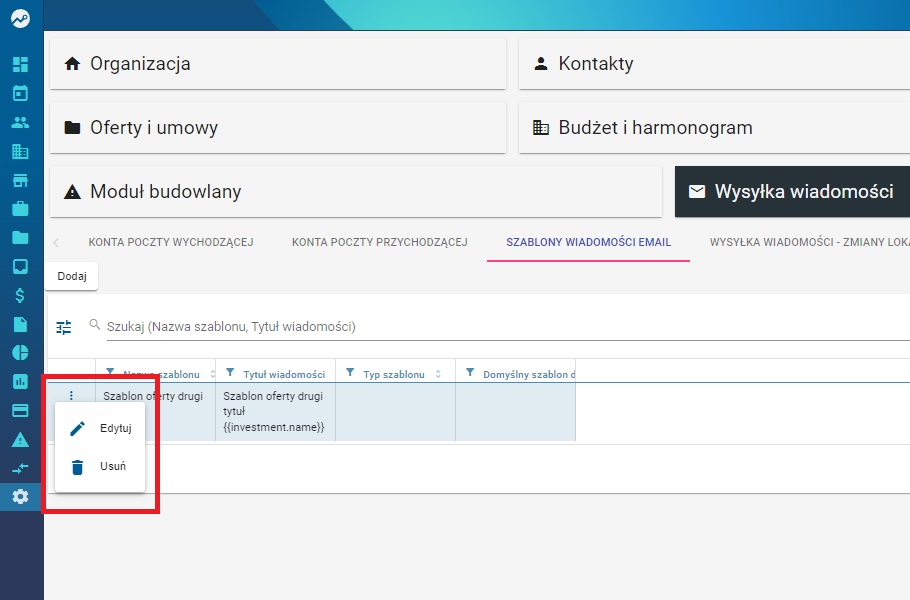The width and height of the screenshot is (910, 600).
Task: Filter the Tytuł wiadomości column
Action: tap(230, 373)
